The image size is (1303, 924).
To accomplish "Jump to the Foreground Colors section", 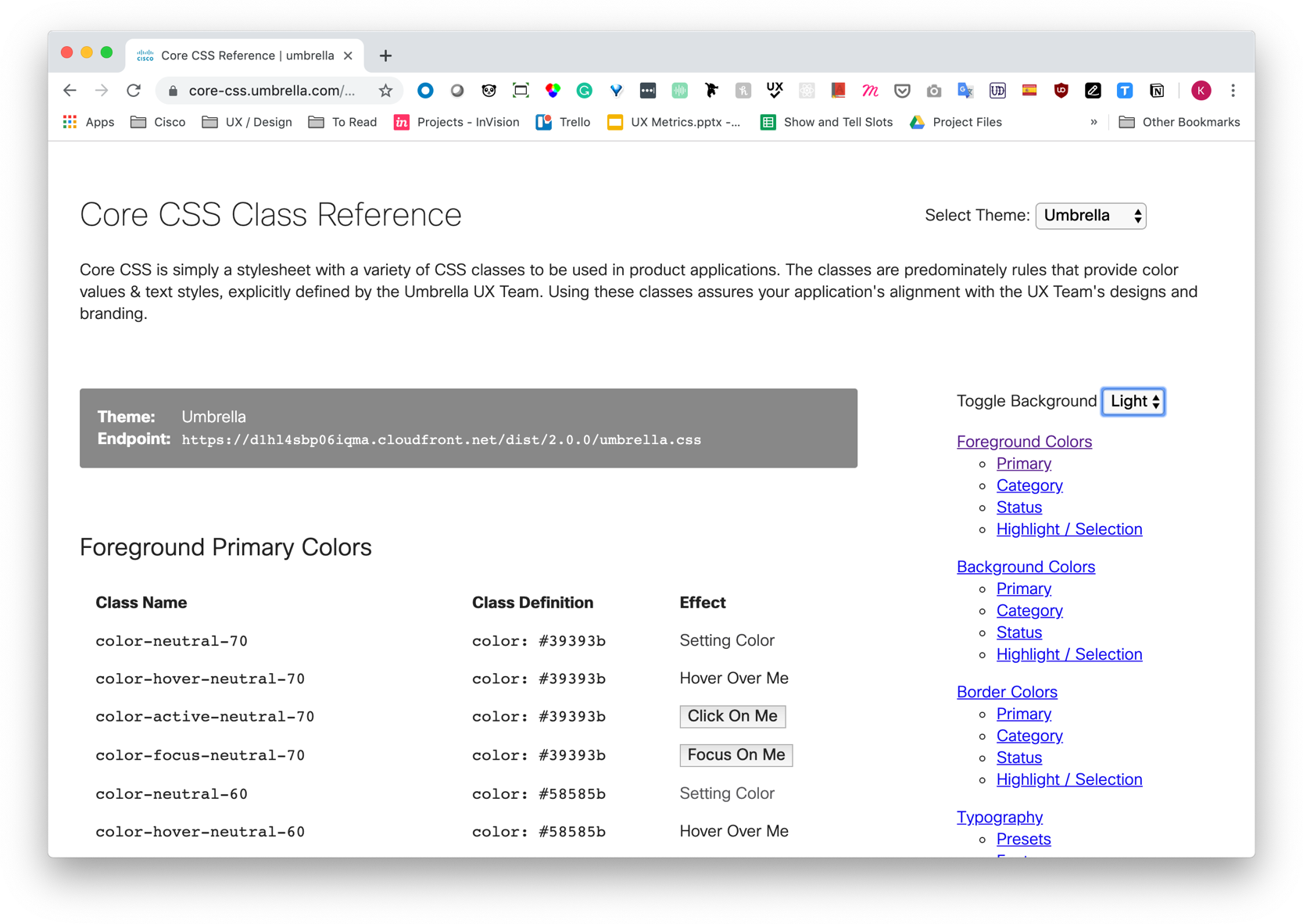I will pos(1024,442).
